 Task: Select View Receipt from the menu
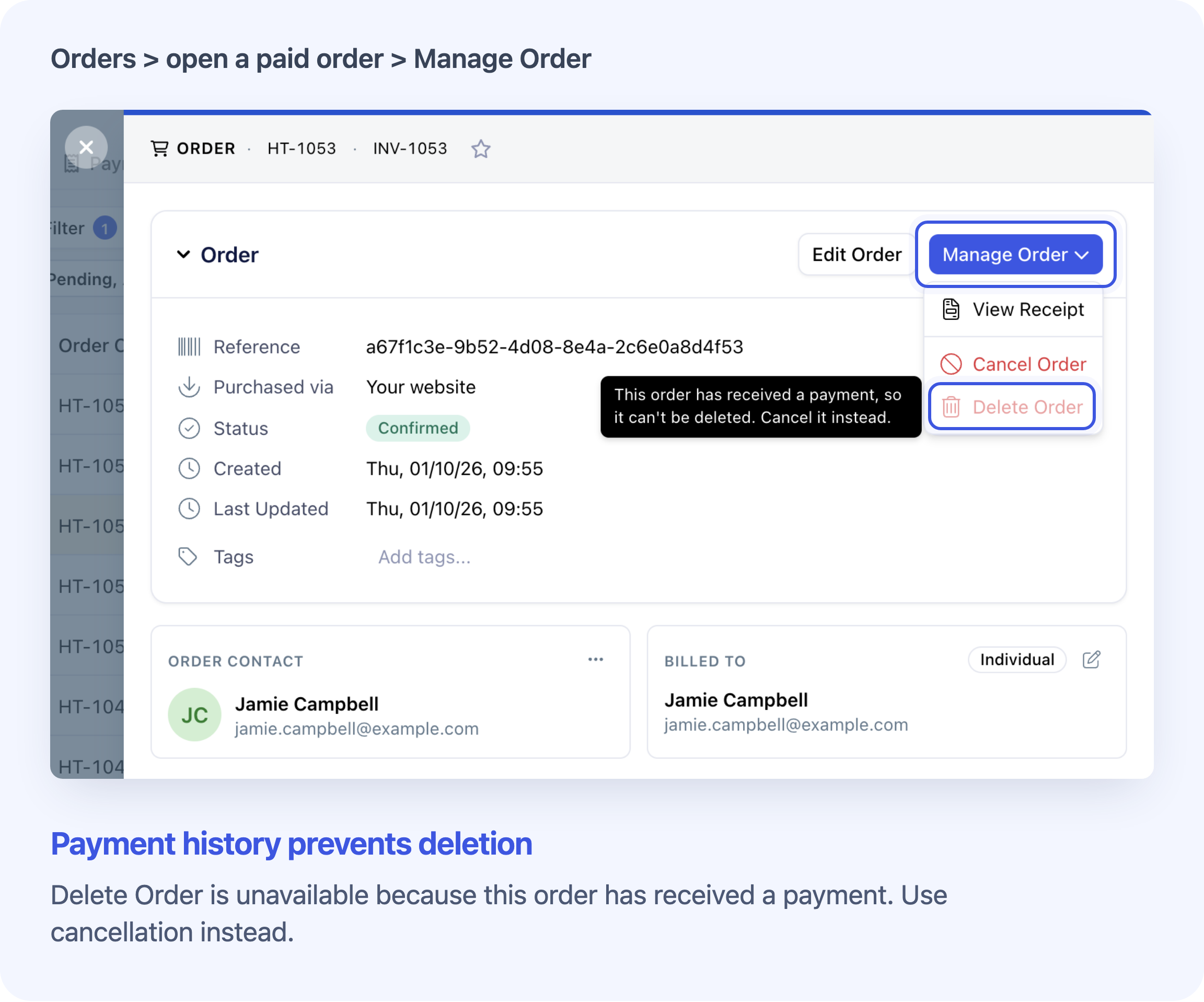(1013, 309)
